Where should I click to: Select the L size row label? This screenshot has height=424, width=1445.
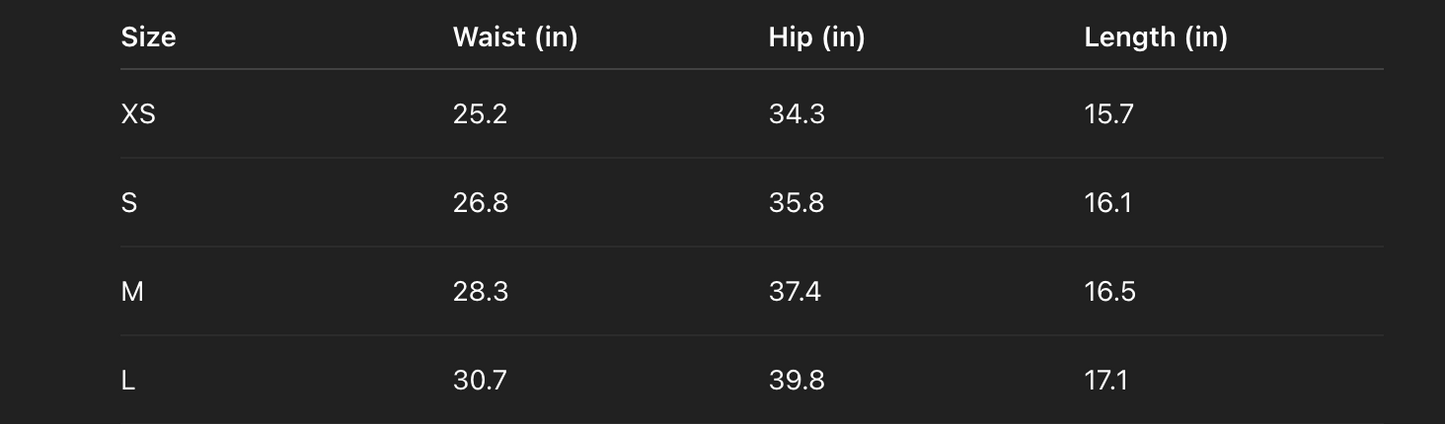coord(128,381)
